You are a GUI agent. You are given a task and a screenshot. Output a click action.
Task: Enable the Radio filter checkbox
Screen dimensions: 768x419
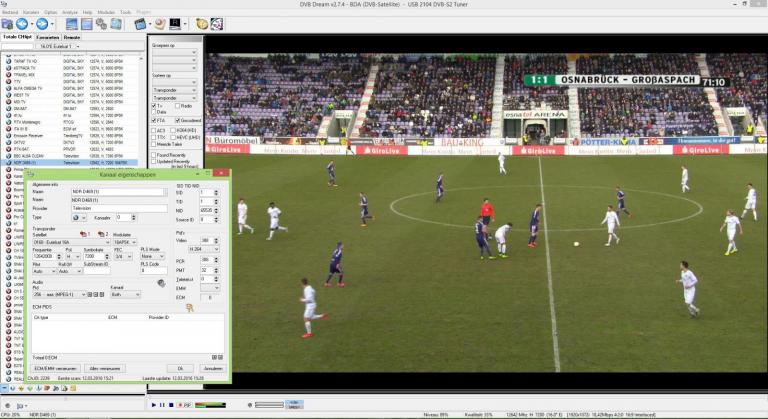click(179, 104)
